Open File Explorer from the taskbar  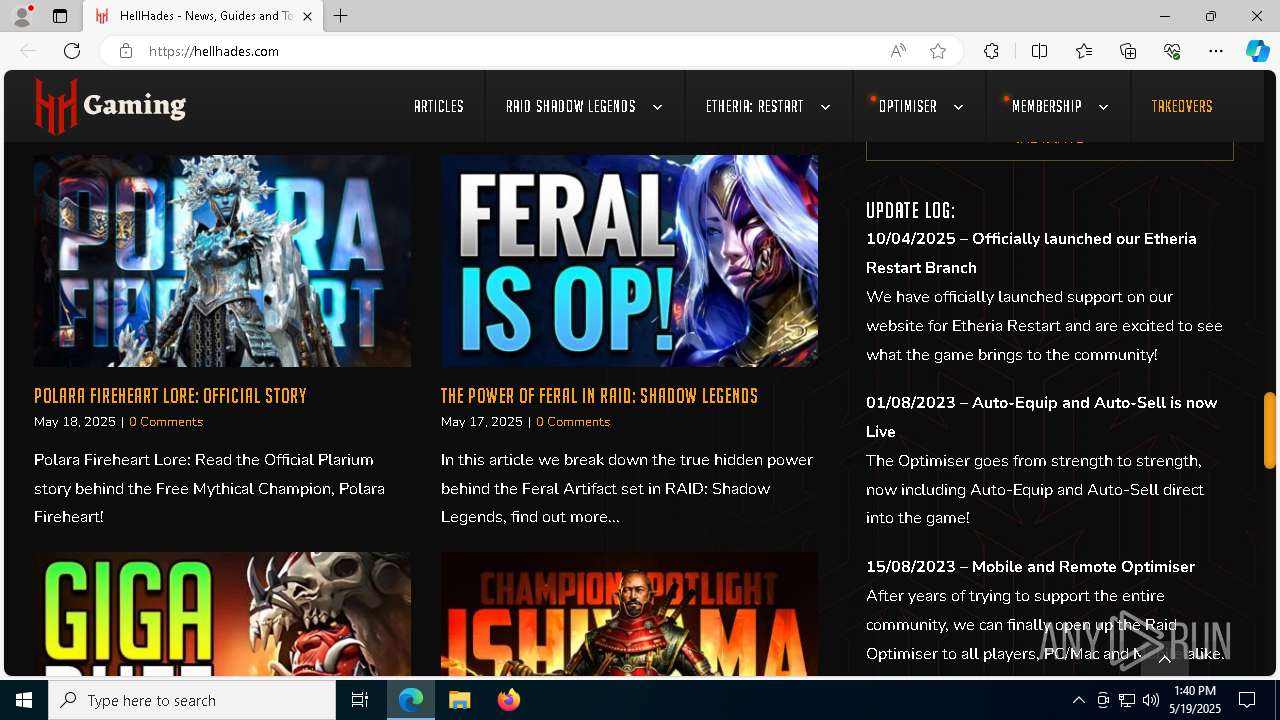click(x=460, y=700)
